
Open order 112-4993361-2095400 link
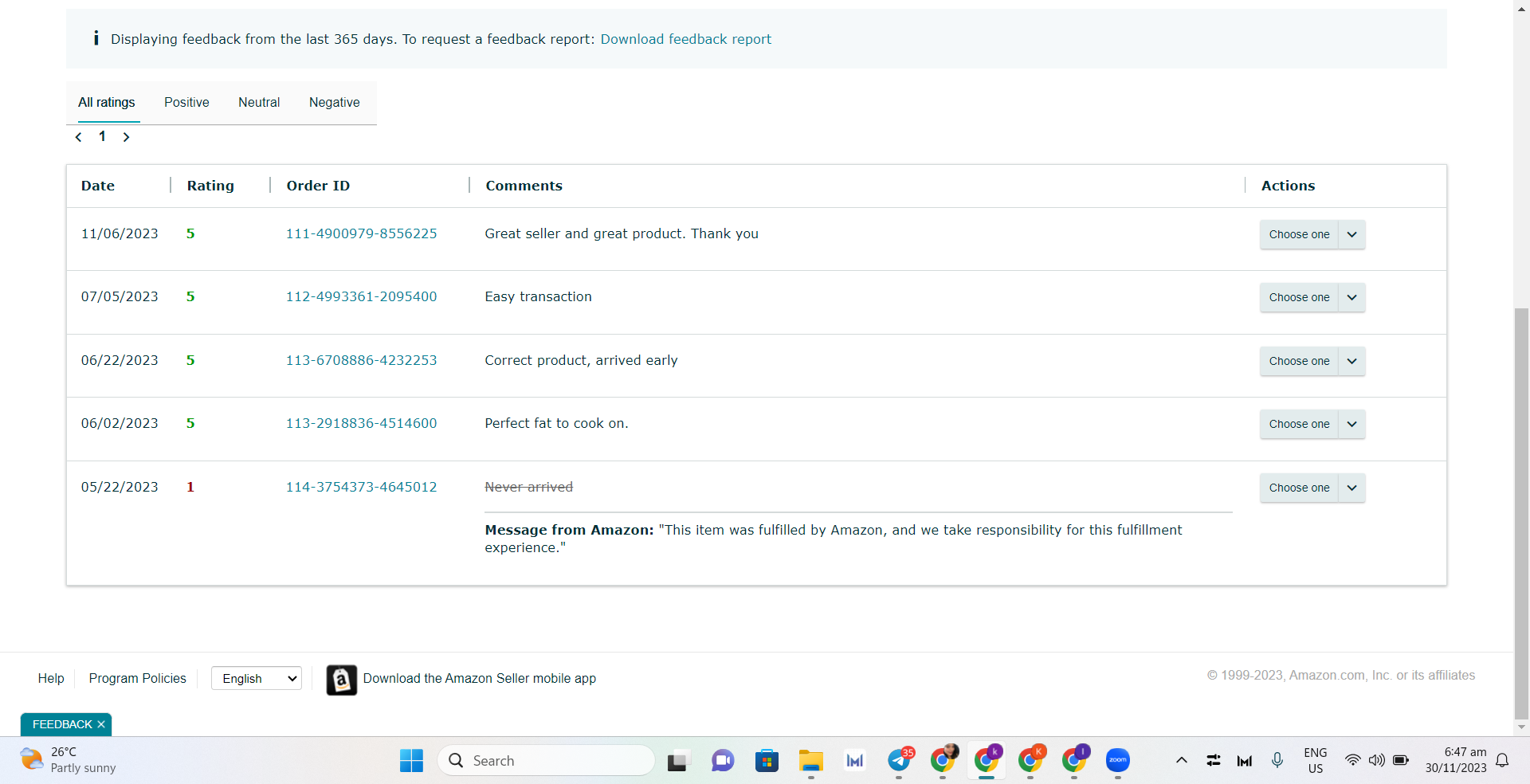pos(362,296)
